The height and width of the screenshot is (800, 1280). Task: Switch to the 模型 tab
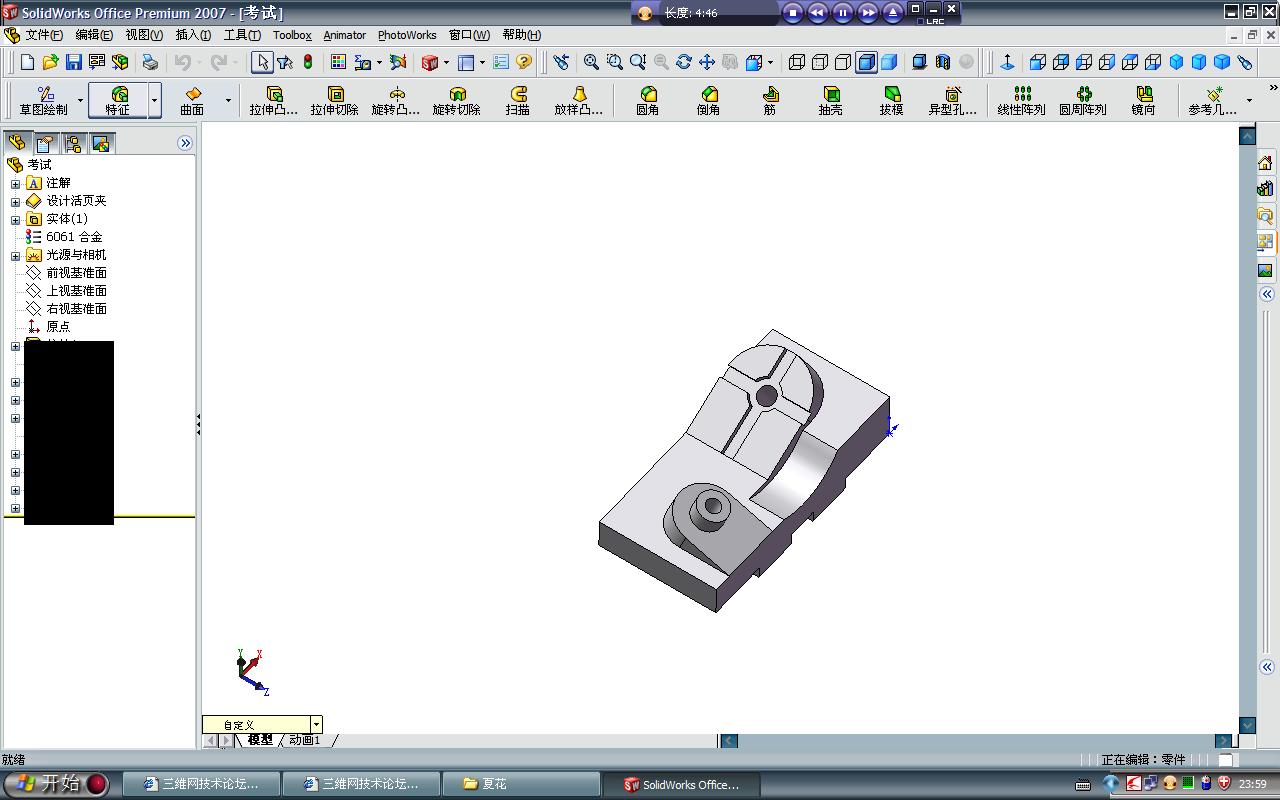point(260,740)
